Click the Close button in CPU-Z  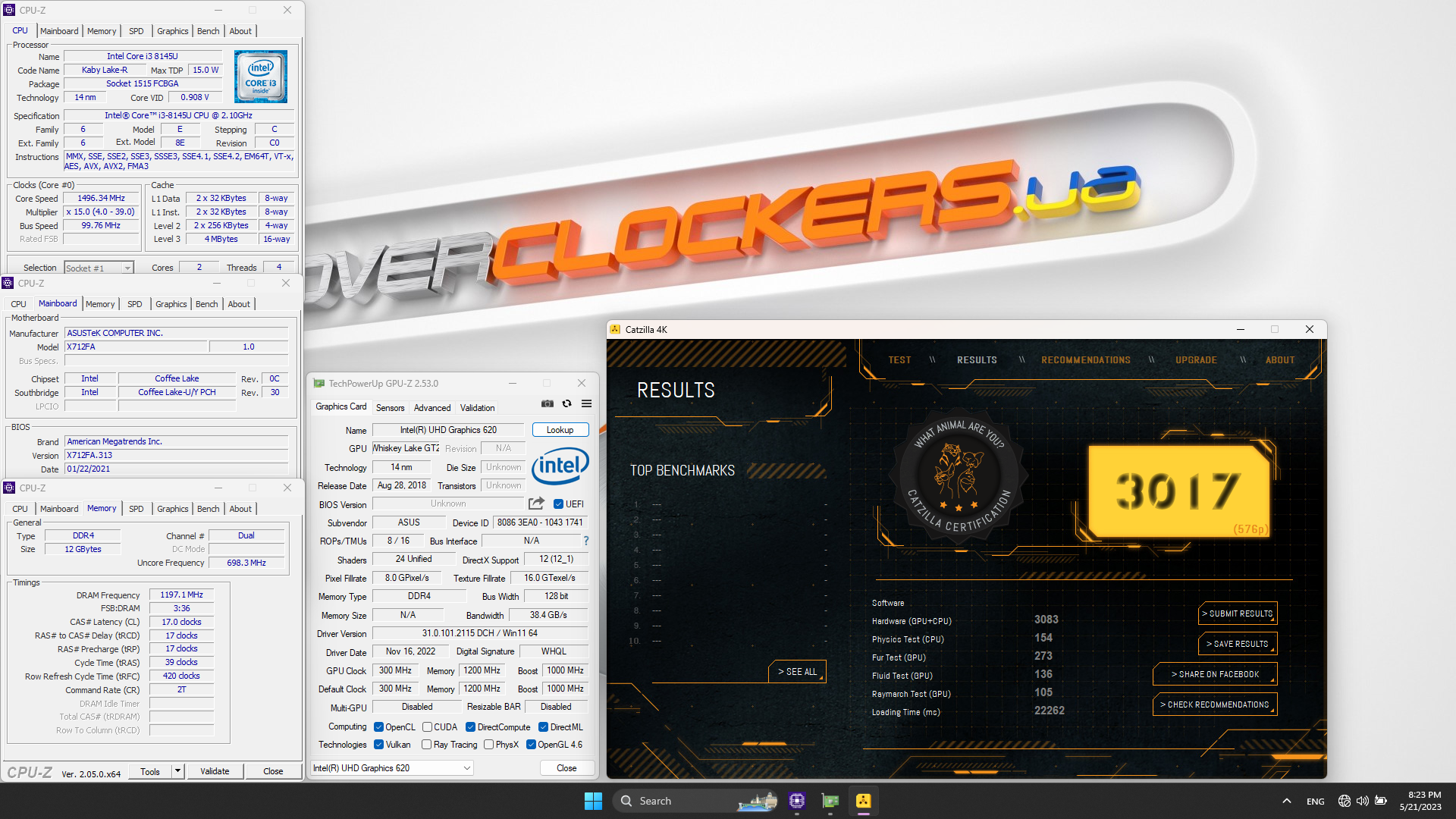273,771
